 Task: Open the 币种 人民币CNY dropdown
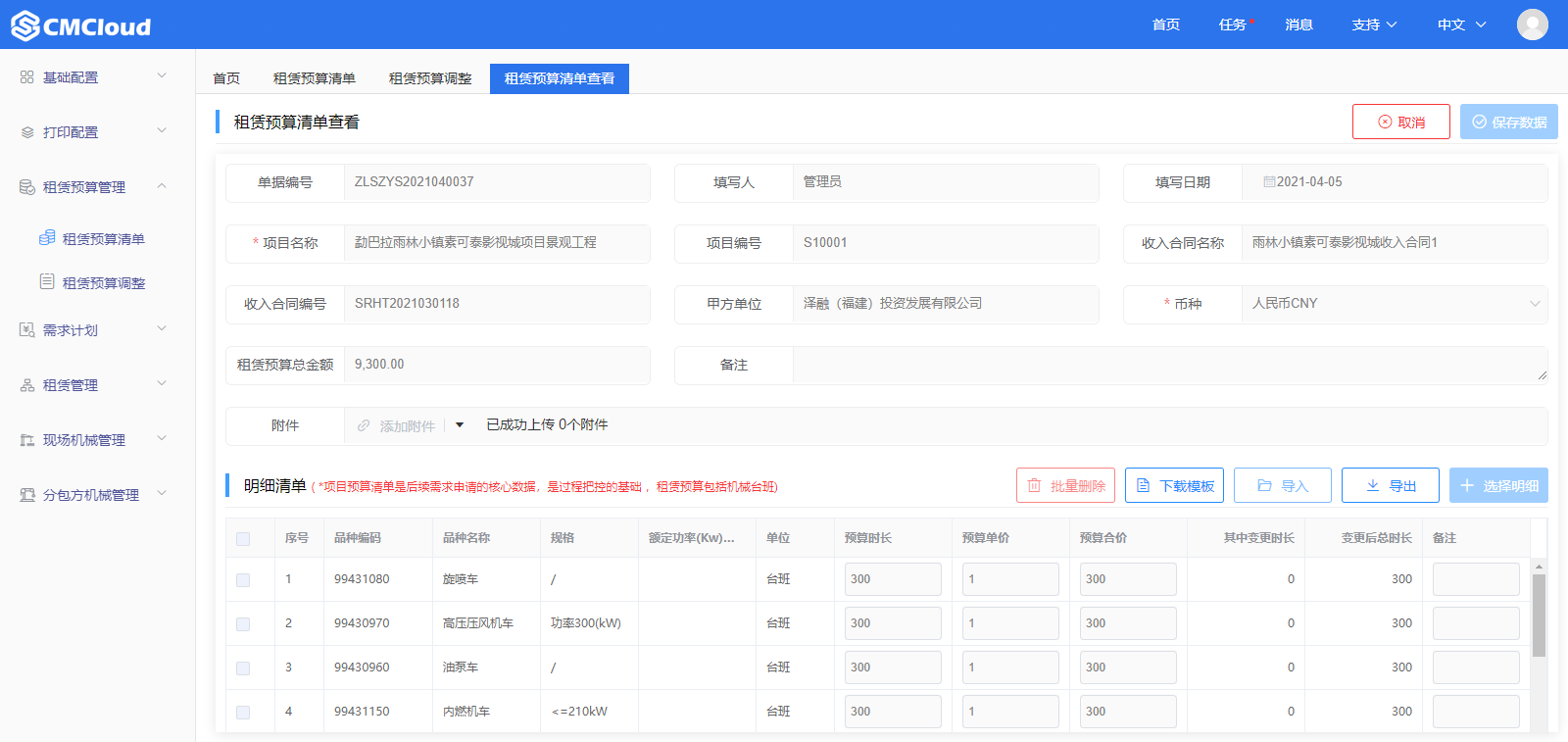(x=1395, y=304)
